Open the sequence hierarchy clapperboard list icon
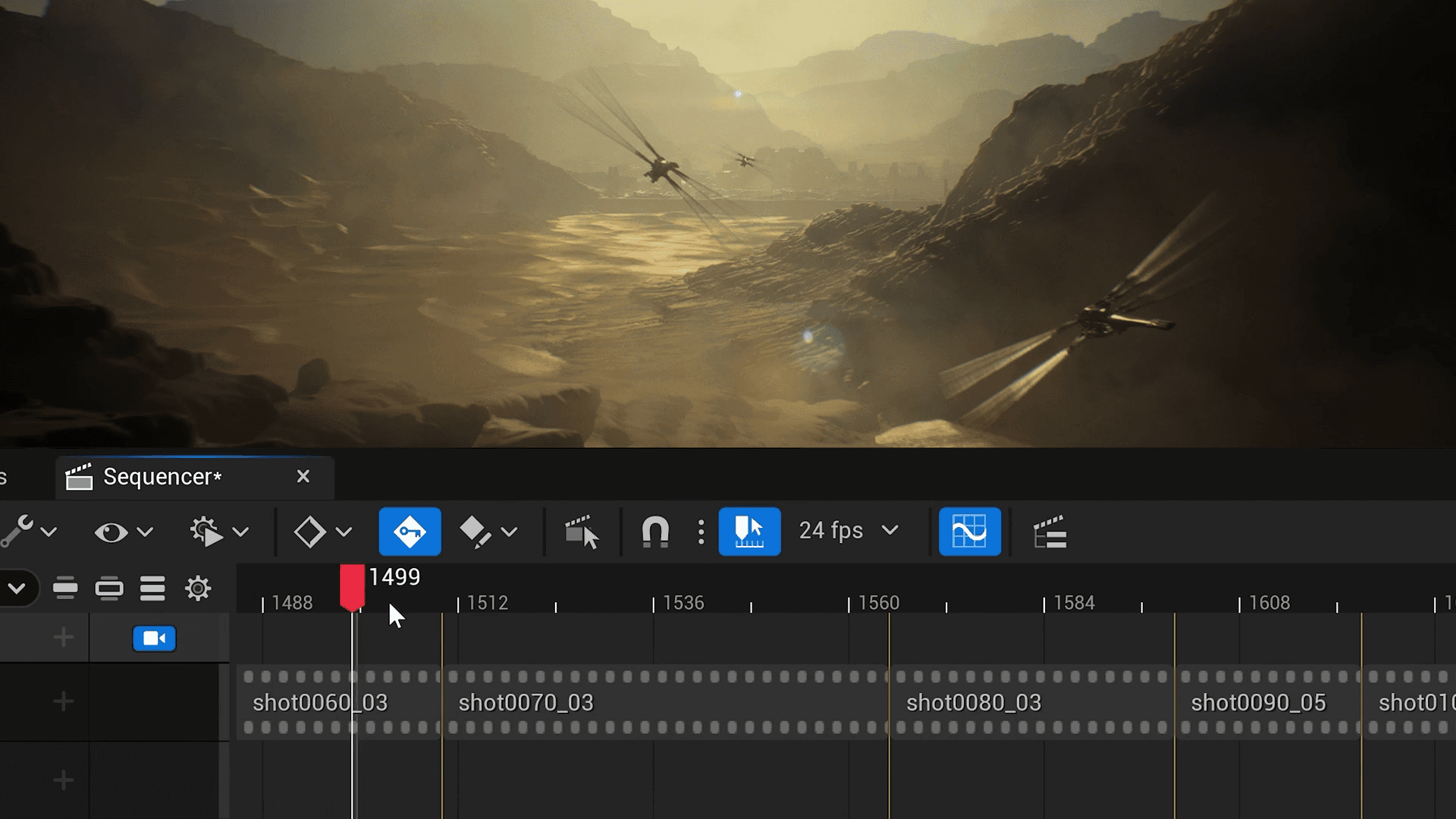The image size is (1456, 819). tap(1050, 532)
